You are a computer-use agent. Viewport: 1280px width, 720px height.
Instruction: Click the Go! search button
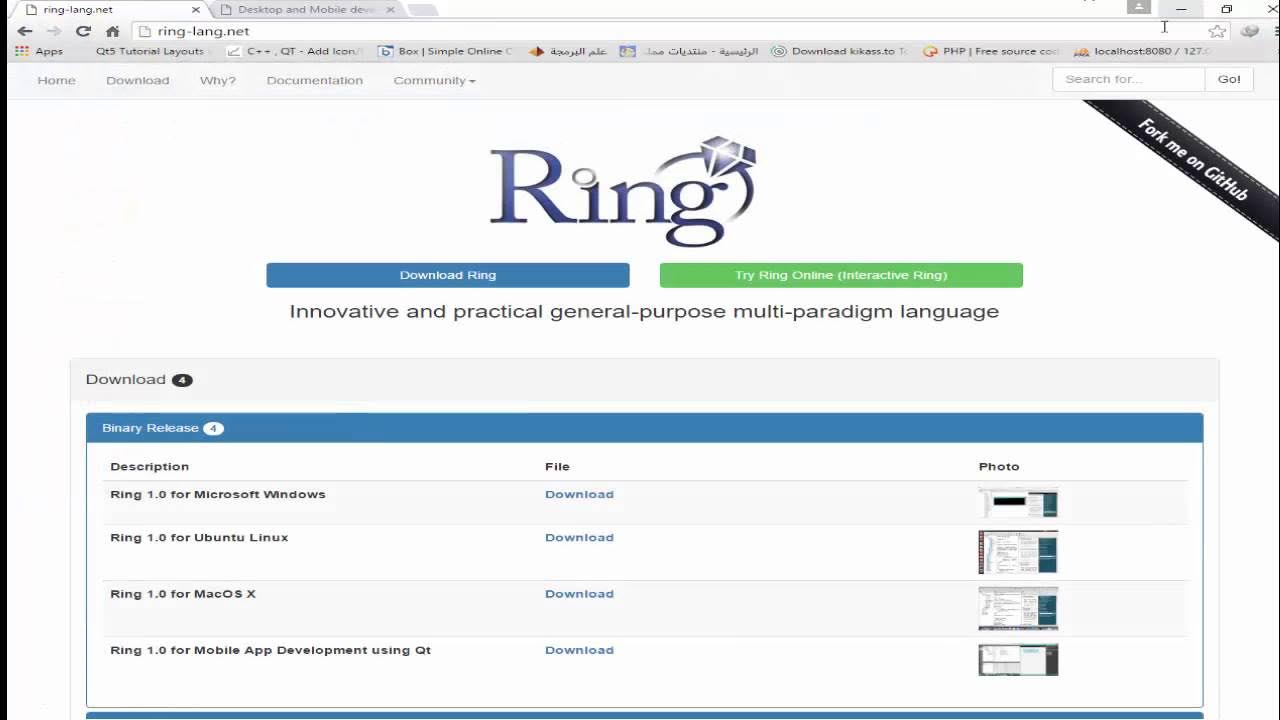tap(1229, 79)
